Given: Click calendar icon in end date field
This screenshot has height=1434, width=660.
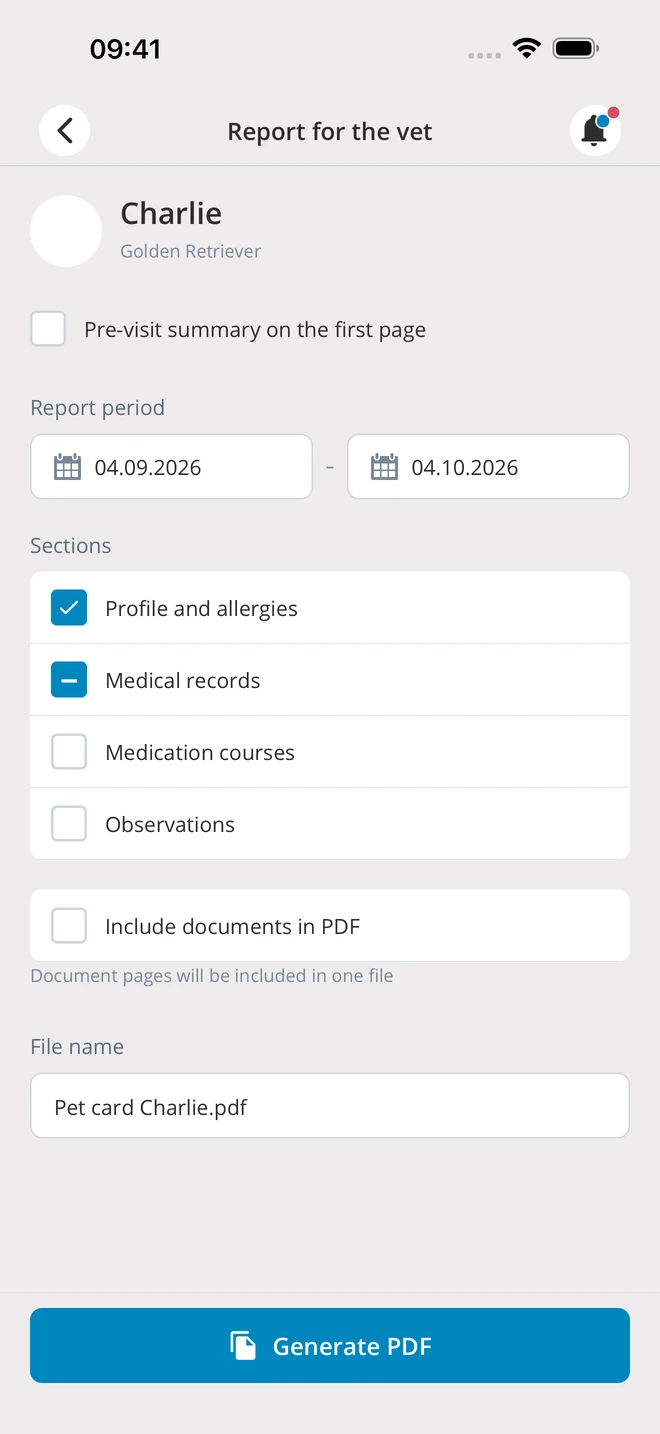Looking at the screenshot, I should click(384, 467).
